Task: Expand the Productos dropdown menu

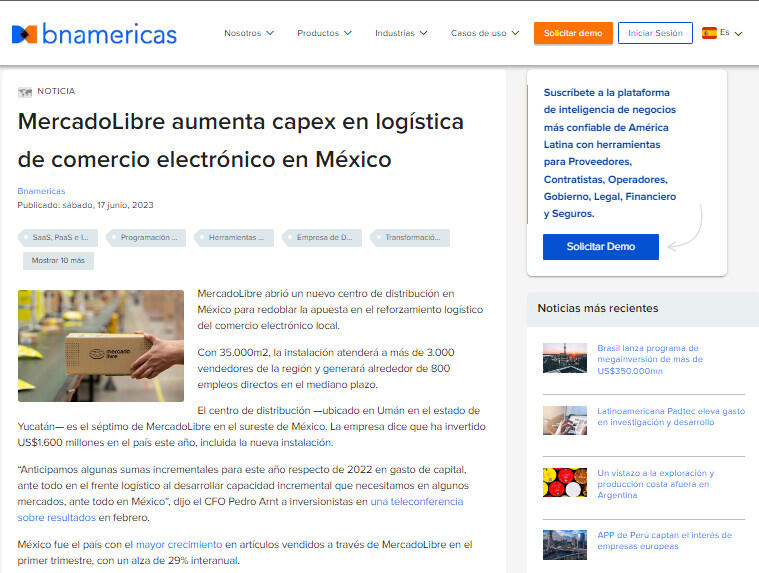Action: (x=324, y=33)
